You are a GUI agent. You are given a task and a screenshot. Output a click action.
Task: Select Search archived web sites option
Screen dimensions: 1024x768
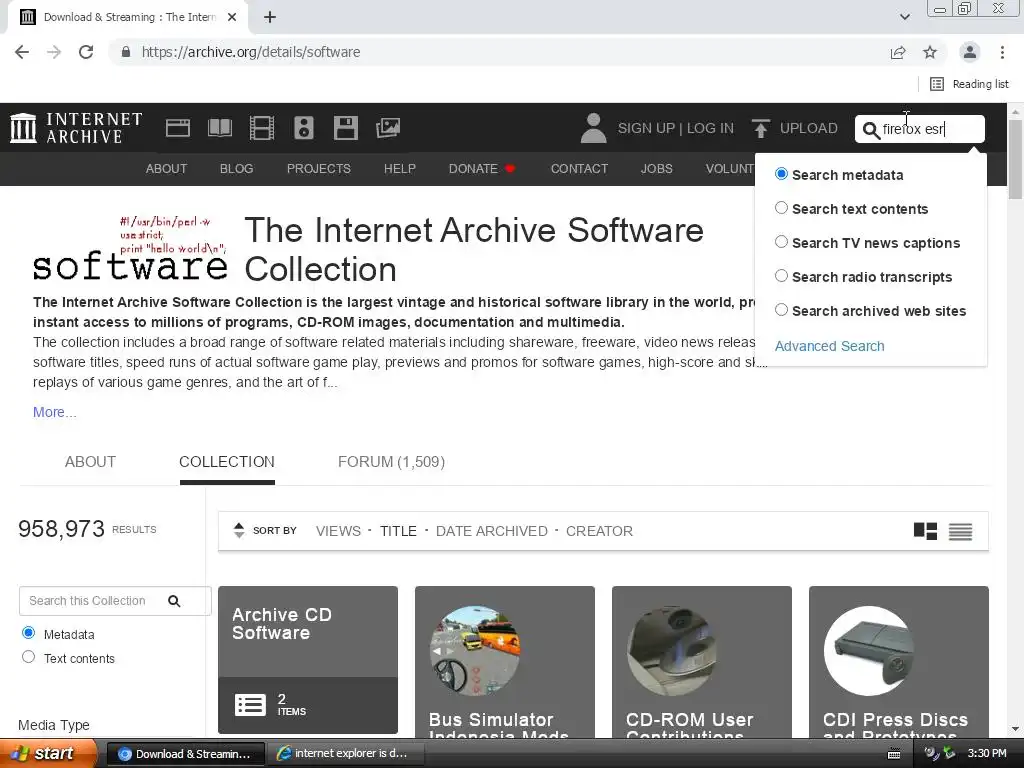click(x=781, y=310)
